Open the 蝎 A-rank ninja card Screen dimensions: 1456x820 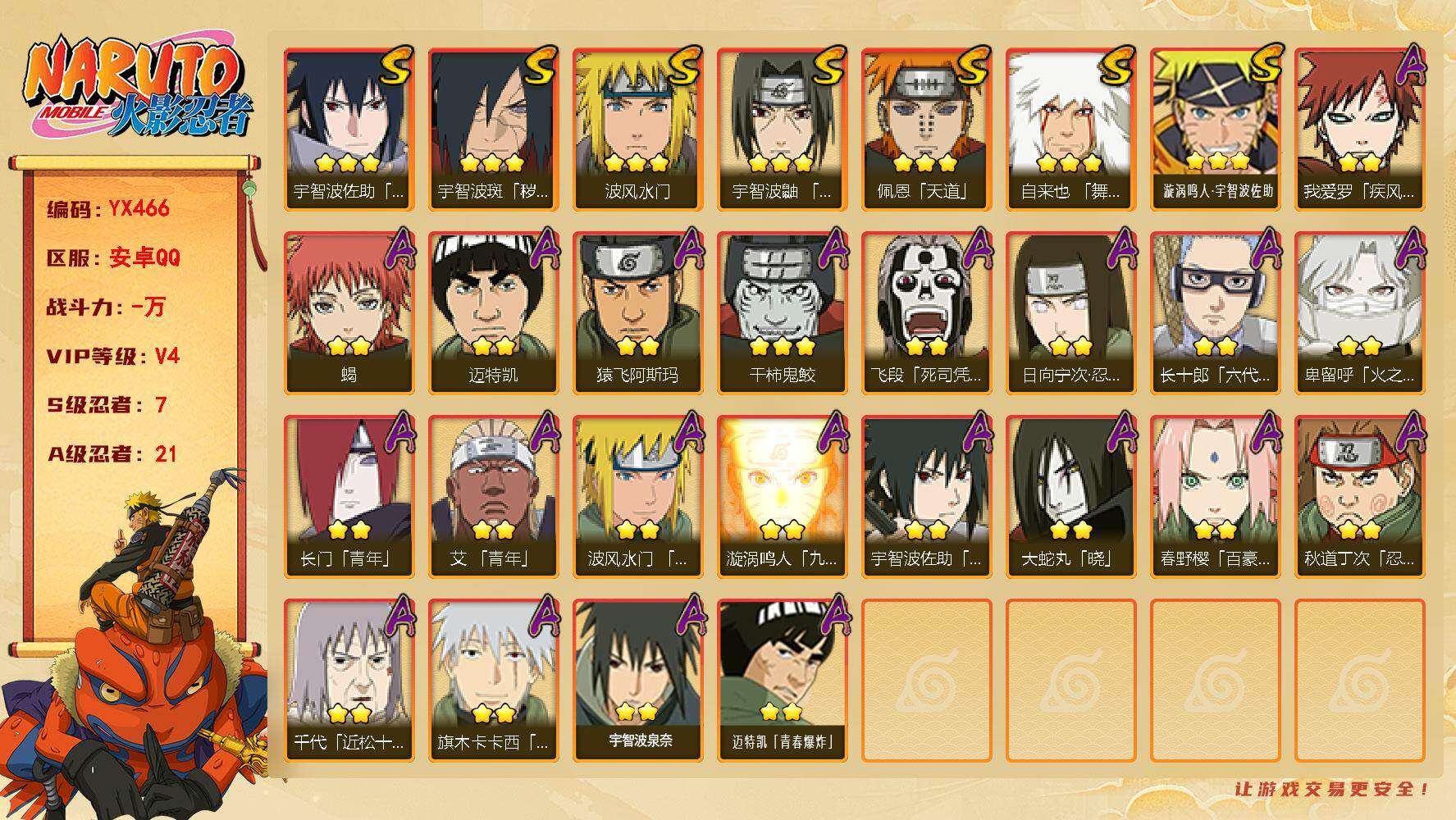349,313
